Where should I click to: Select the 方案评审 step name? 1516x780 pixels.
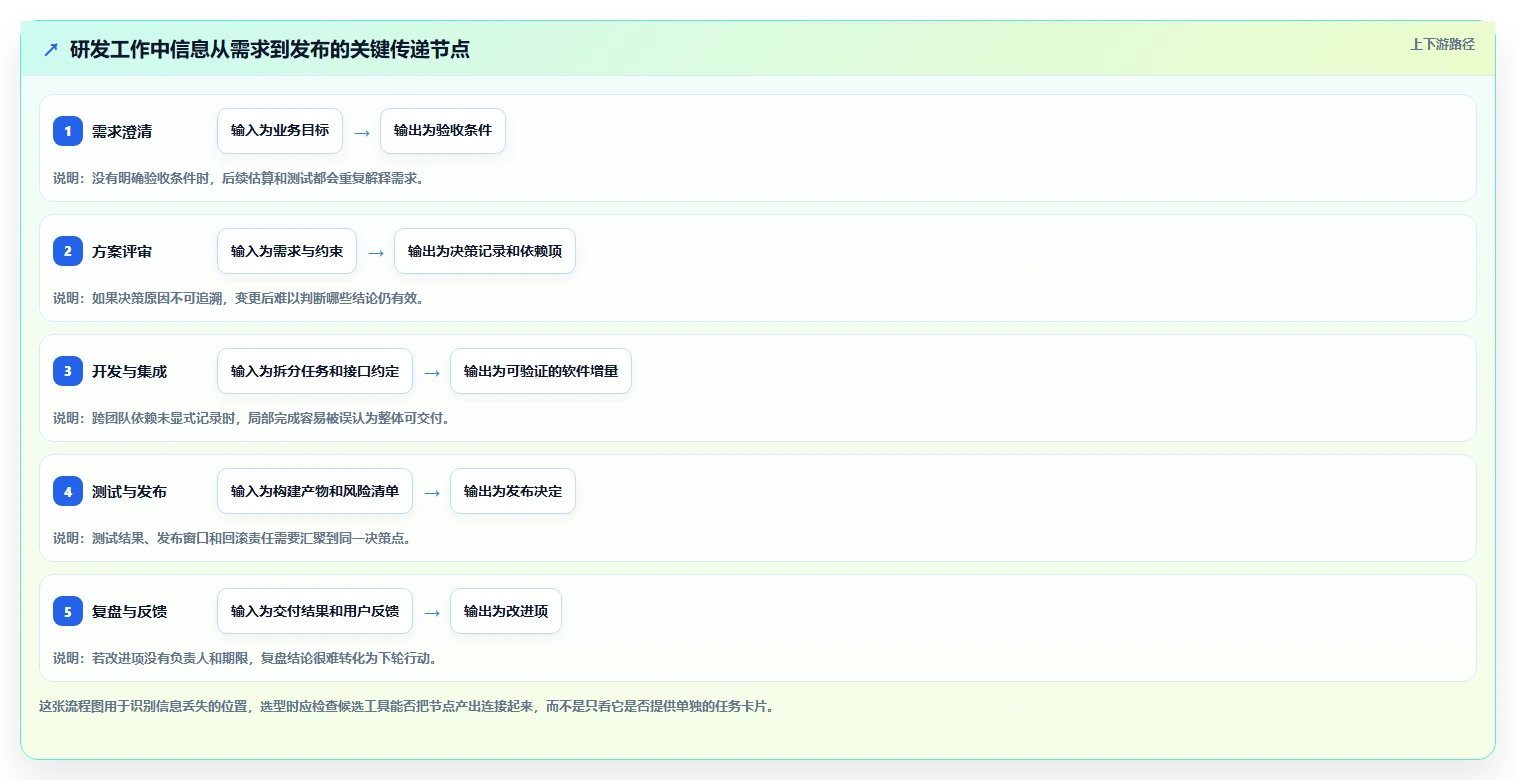pyautogui.click(x=122, y=251)
